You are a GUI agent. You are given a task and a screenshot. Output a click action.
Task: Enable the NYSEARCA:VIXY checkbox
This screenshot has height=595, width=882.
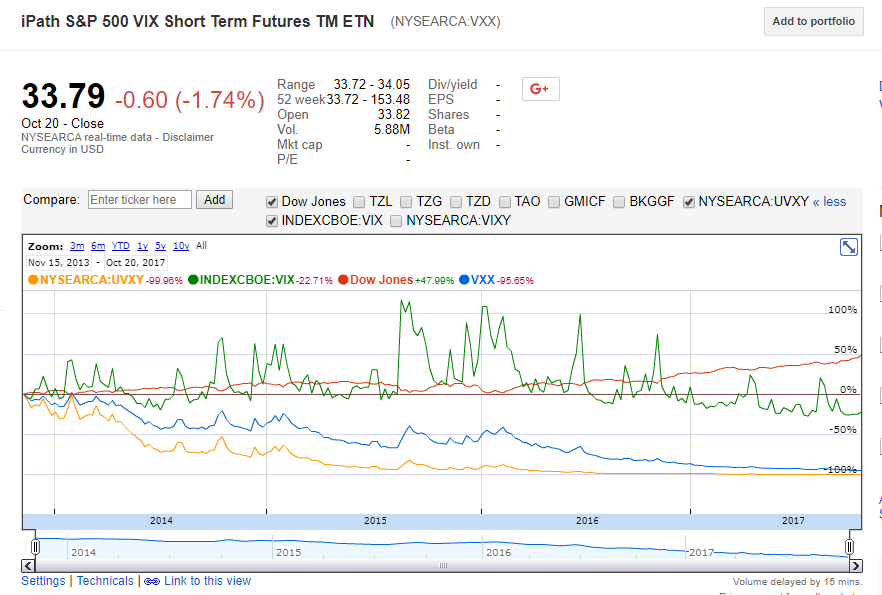(396, 221)
